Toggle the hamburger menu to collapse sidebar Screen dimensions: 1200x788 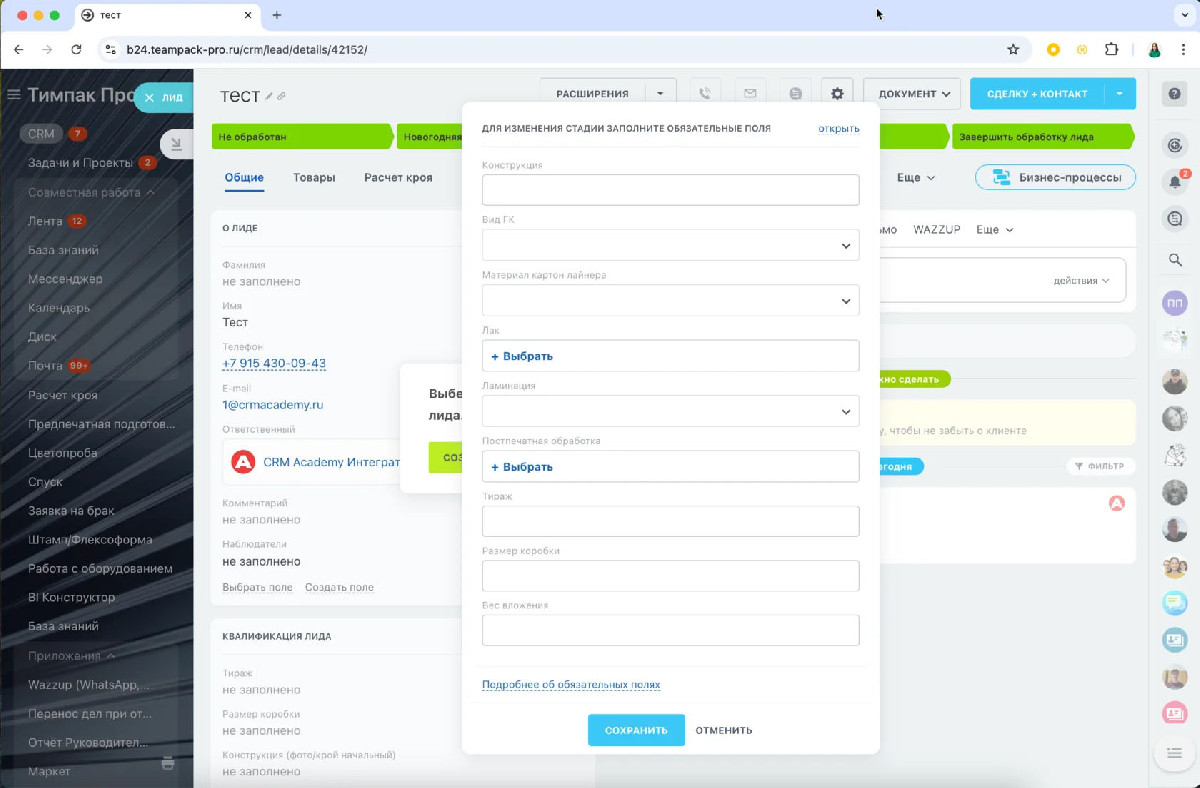click(x=14, y=95)
